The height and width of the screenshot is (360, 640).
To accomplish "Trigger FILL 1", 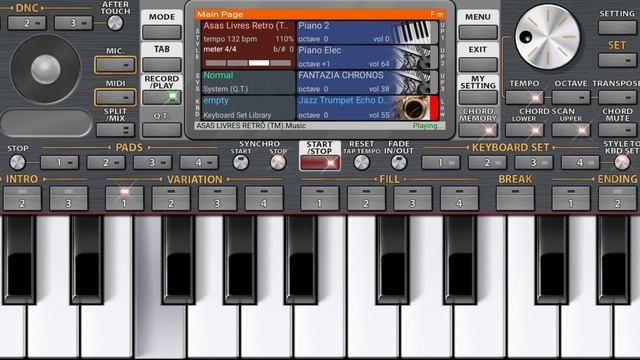I will (320, 198).
